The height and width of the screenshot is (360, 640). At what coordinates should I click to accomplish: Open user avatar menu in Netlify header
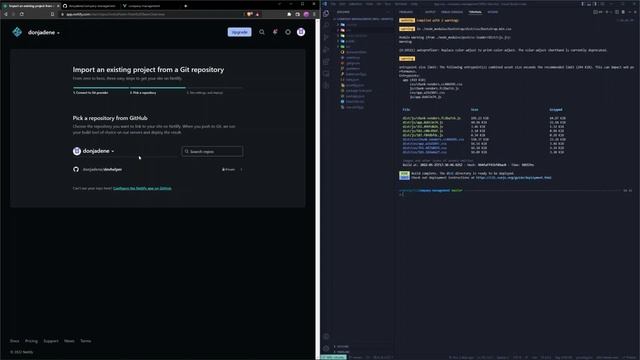pos(301,32)
